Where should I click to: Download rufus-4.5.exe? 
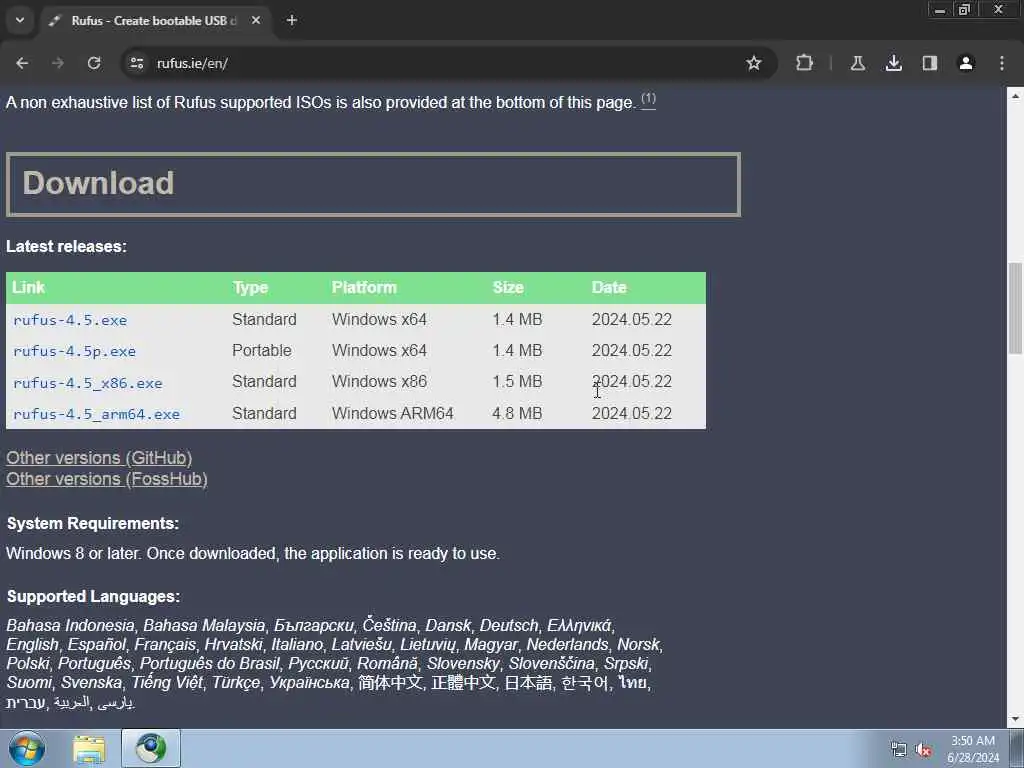pos(70,320)
